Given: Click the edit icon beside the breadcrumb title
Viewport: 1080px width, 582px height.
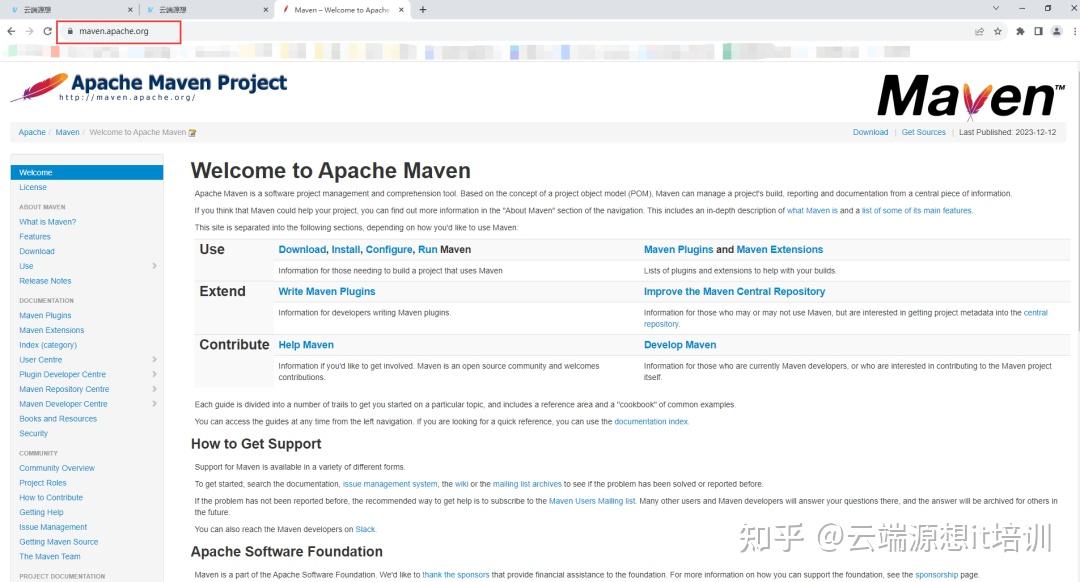Looking at the screenshot, I should tap(192, 131).
